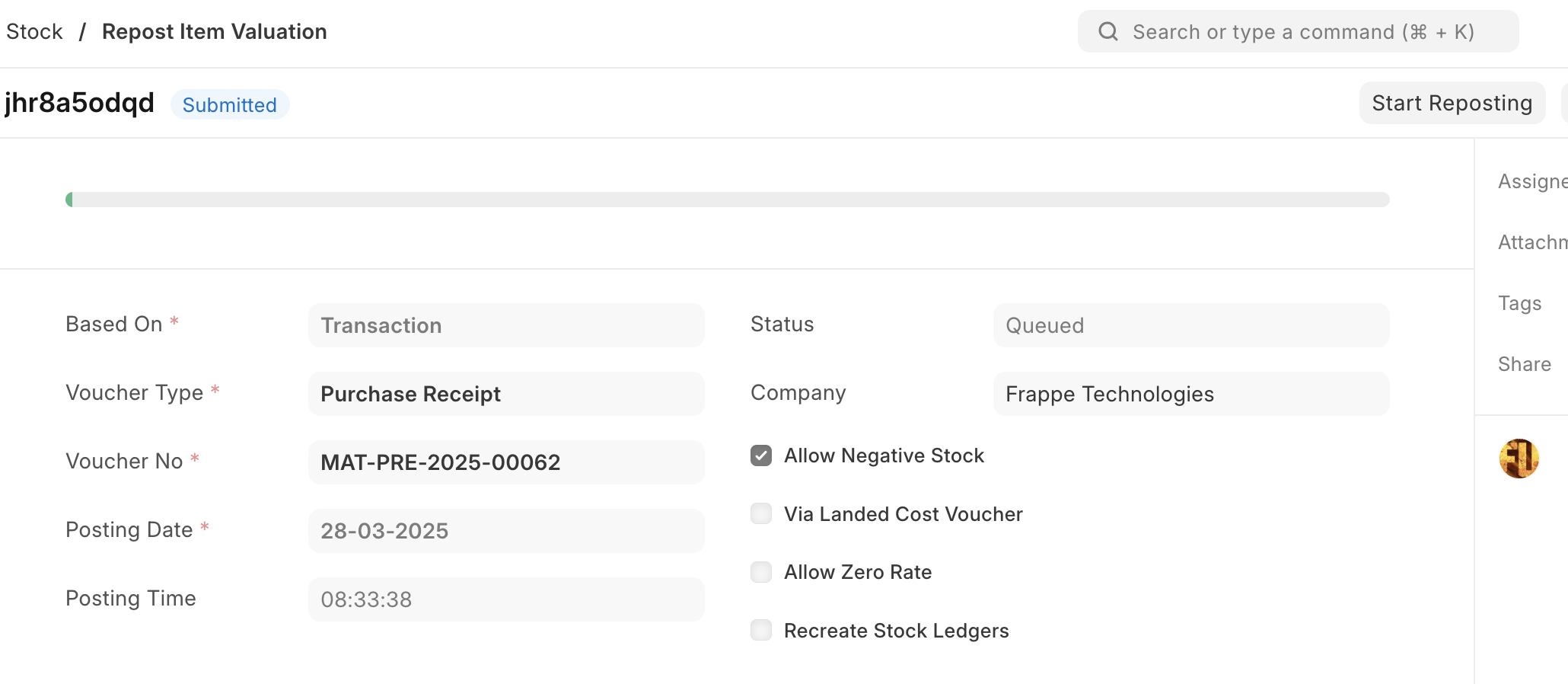1568x684 pixels.
Task: Click the Submitted status badge
Action: [229, 105]
